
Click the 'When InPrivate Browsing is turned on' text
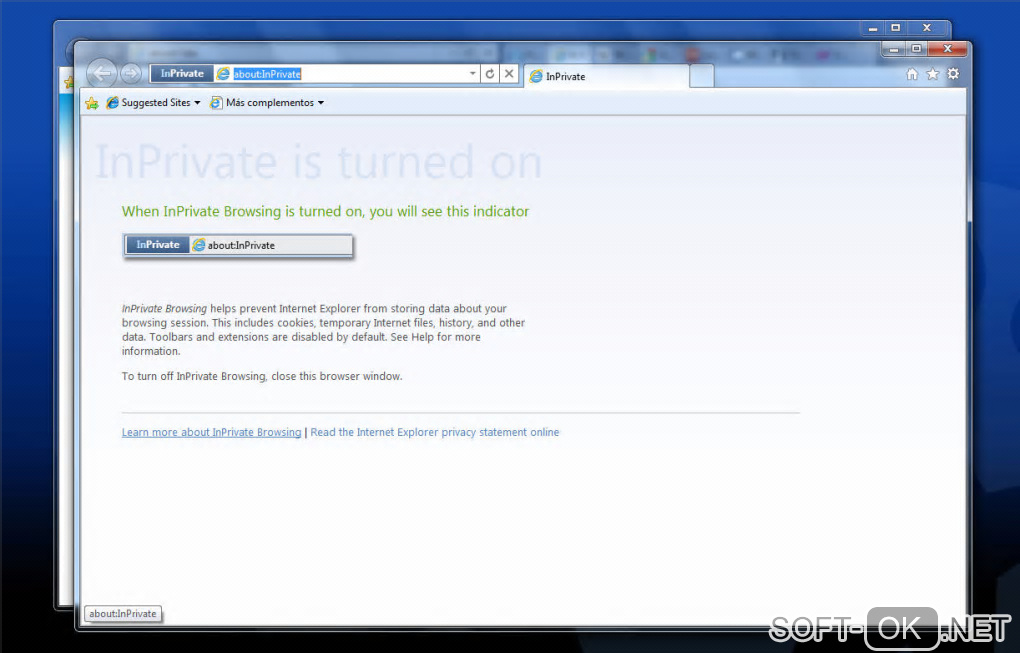tap(325, 211)
